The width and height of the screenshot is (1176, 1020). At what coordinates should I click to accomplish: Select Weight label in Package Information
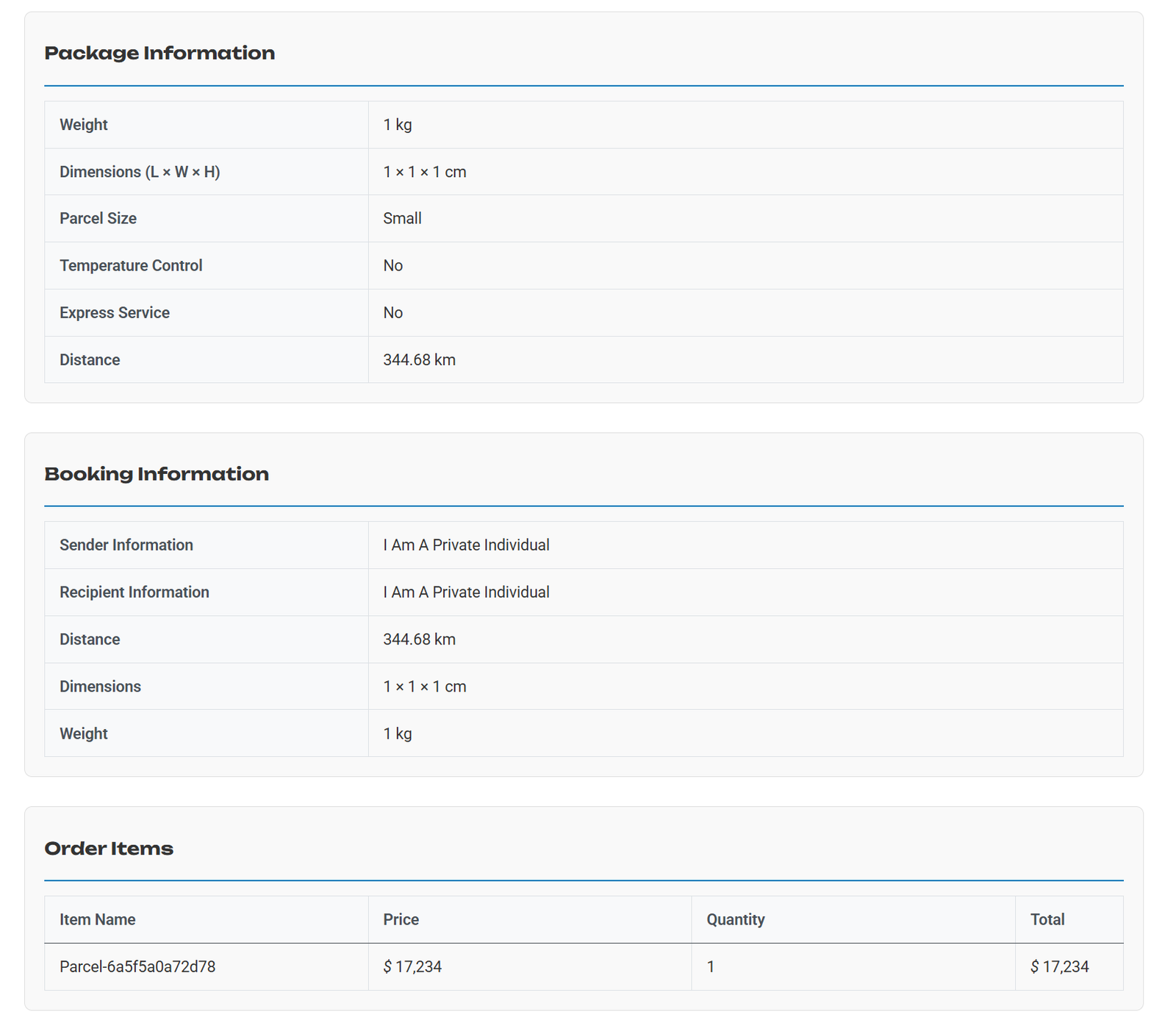click(x=84, y=125)
